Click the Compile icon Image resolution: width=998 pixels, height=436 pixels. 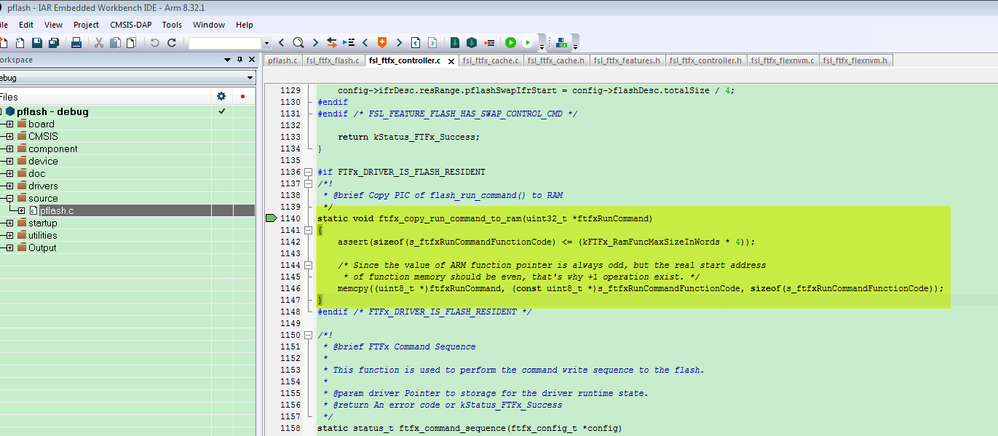pyautogui.click(x=454, y=43)
